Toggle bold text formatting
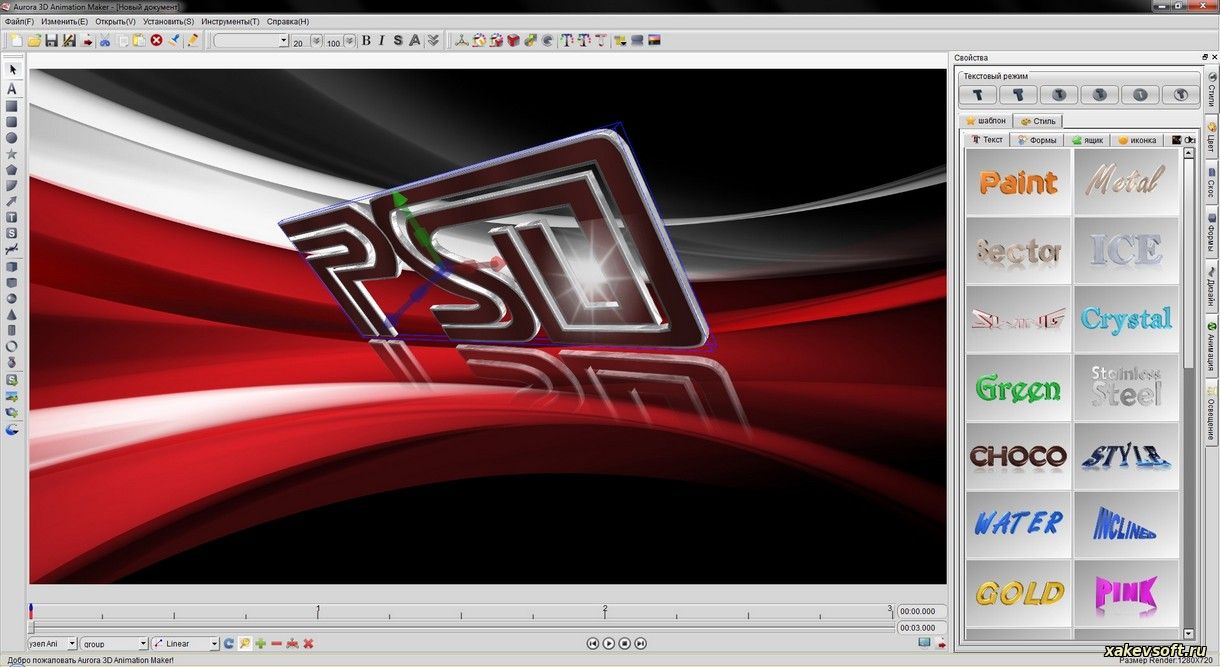Image resolution: width=1220 pixels, height=667 pixels. click(366, 41)
